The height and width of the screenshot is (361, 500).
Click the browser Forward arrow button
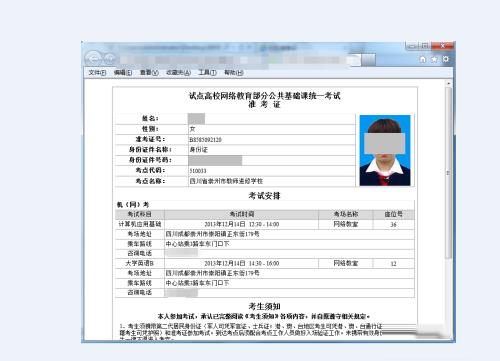click(110, 59)
